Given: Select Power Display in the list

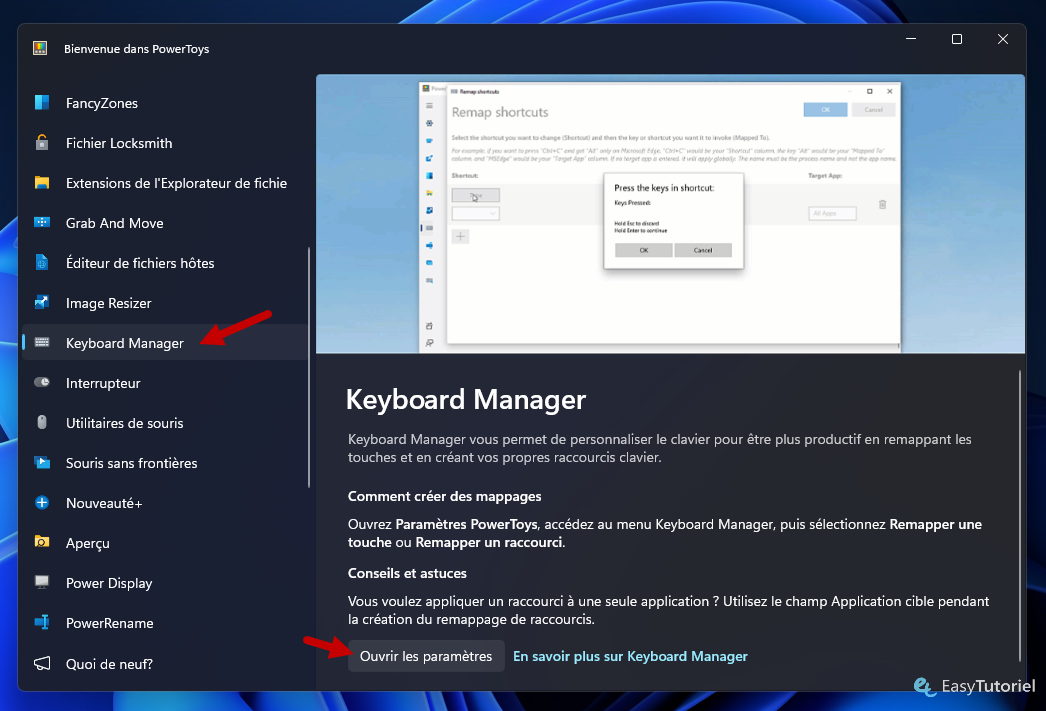Looking at the screenshot, I should tap(165, 583).
